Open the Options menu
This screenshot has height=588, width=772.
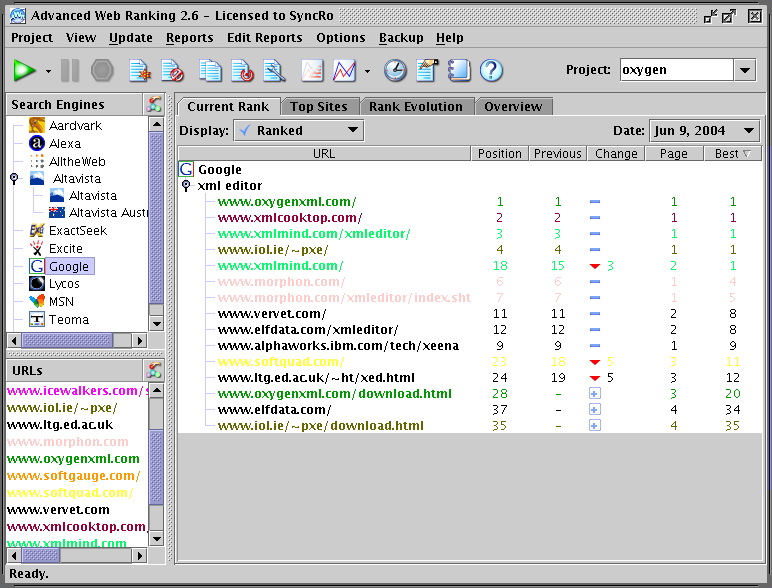341,38
